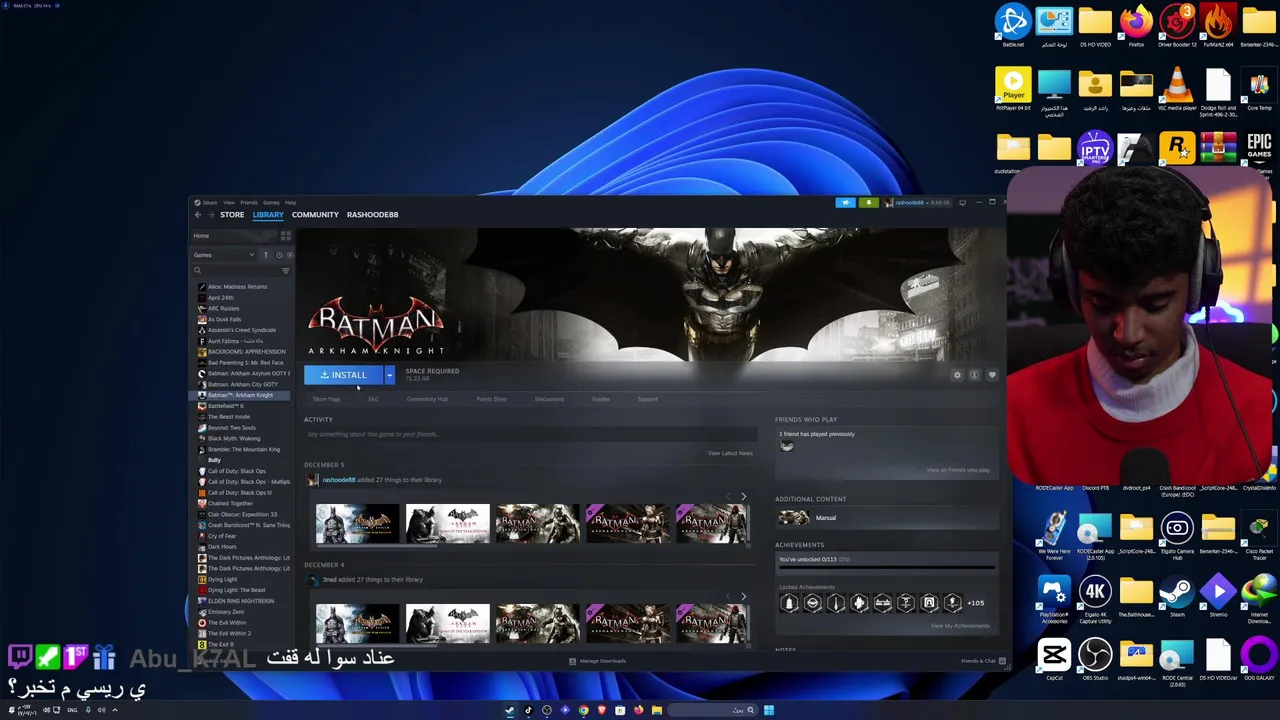Select Bully in the game list

coord(214,460)
